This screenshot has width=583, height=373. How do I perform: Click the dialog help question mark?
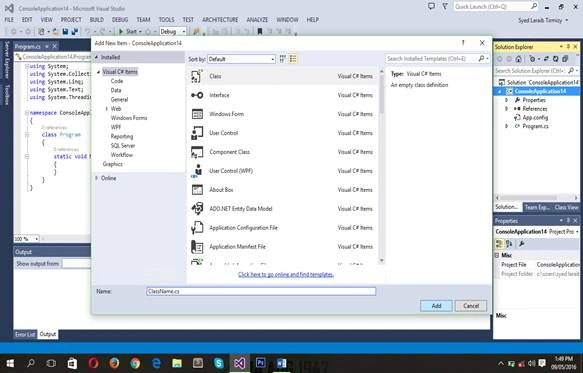pyautogui.click(x=463, y=43)
